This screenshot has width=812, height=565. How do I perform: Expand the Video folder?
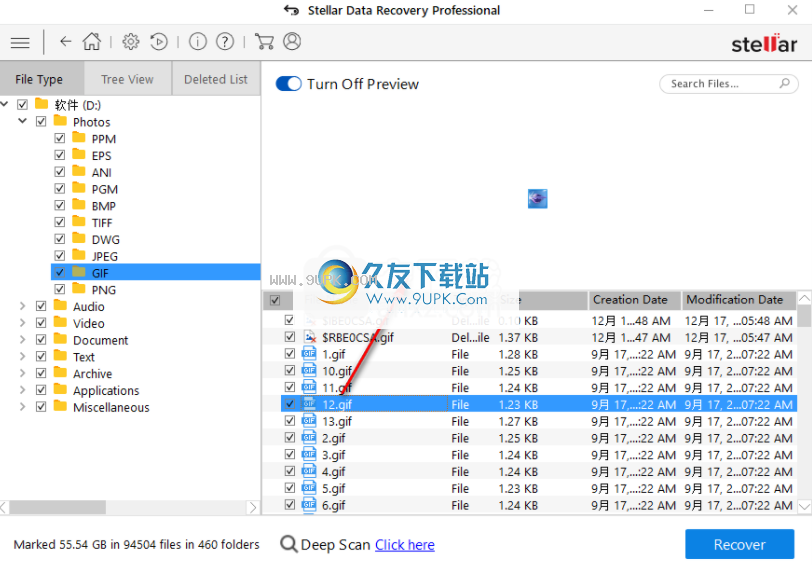(22, 323)
